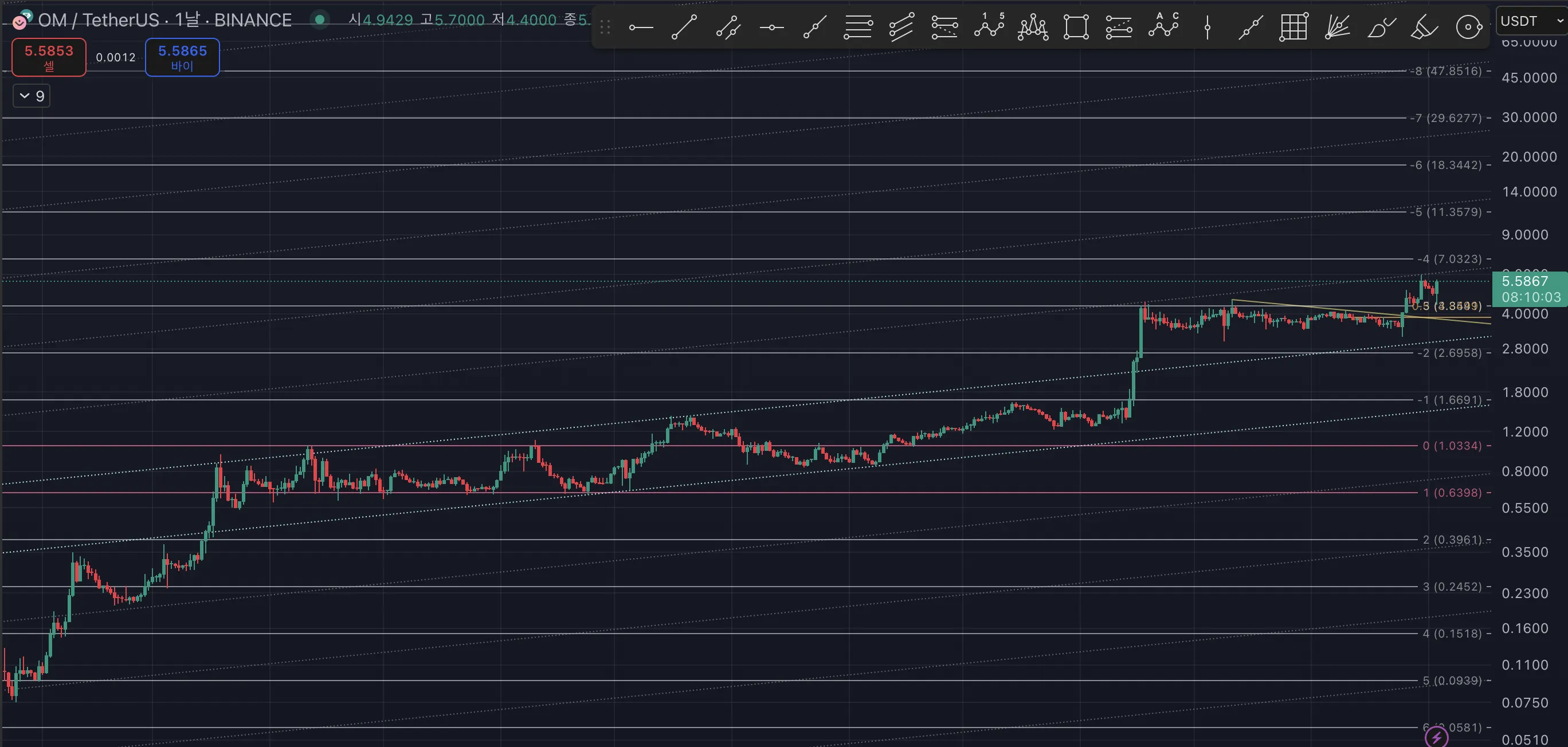
Task: Click Fib level label -2 (2.6958)
Action: [x=1449, y=353]
